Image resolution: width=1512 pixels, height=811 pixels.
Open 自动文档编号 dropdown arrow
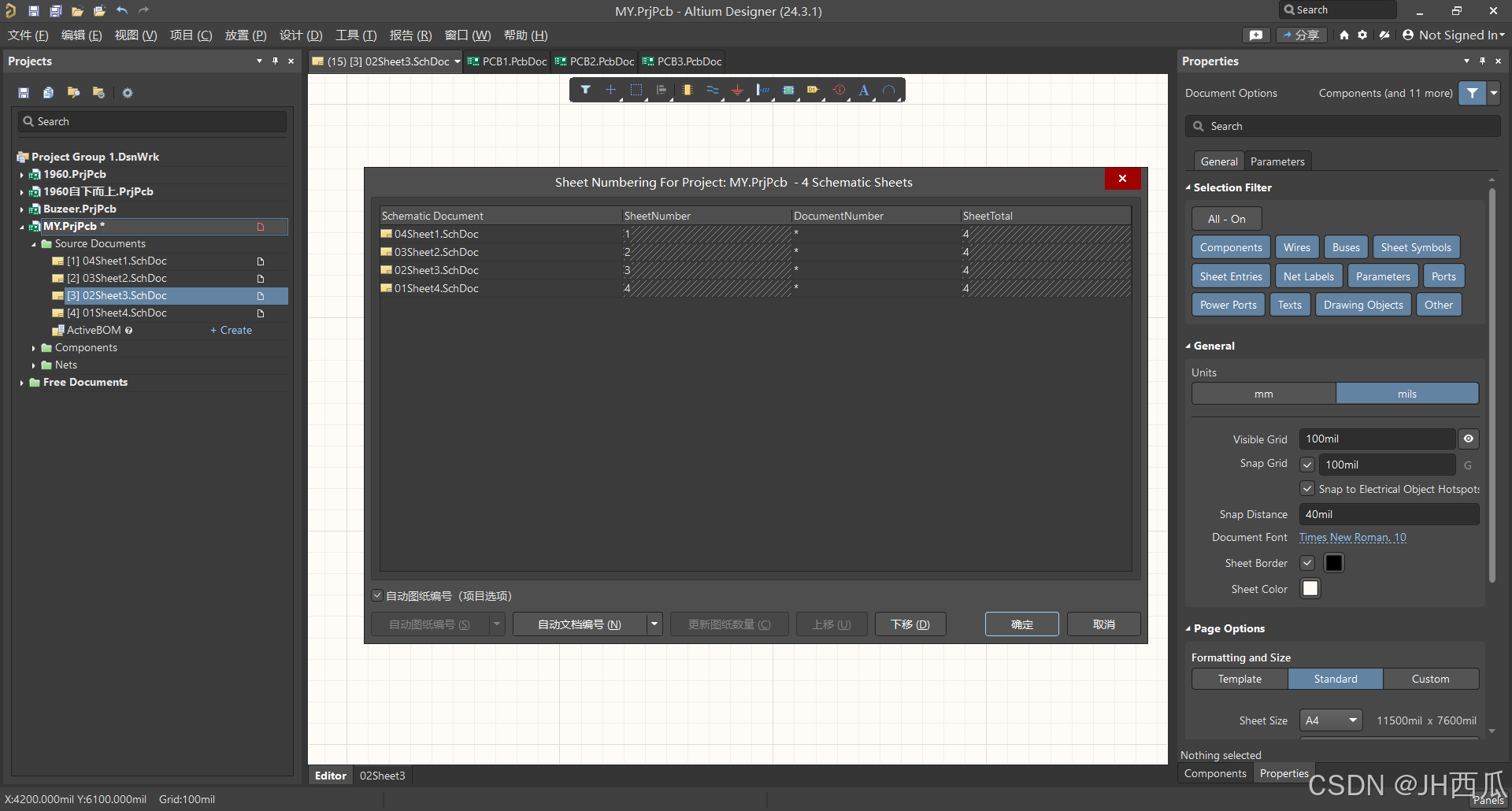click(x=654, y=624)
